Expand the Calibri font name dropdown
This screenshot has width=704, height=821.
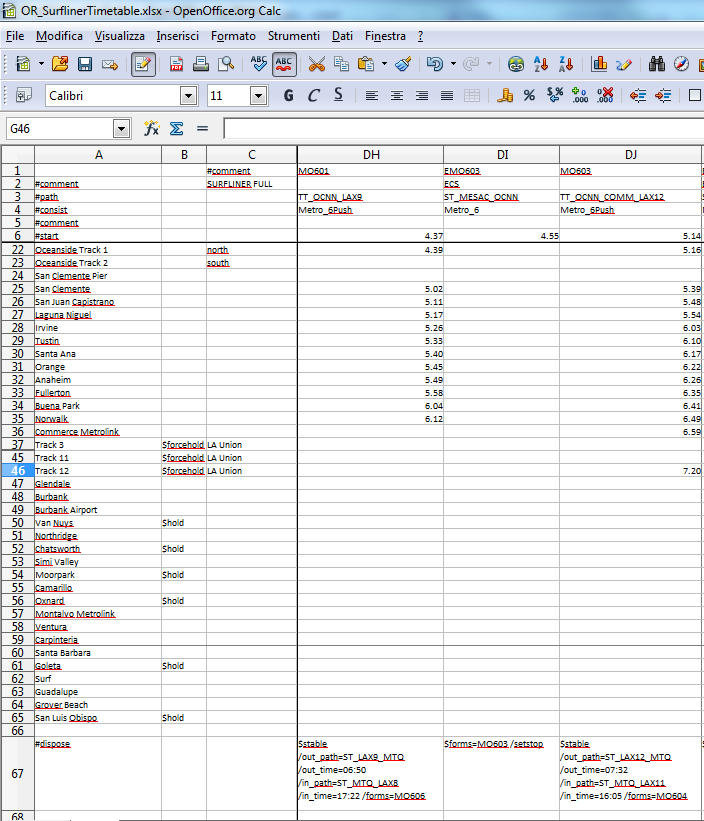(188, 96)
